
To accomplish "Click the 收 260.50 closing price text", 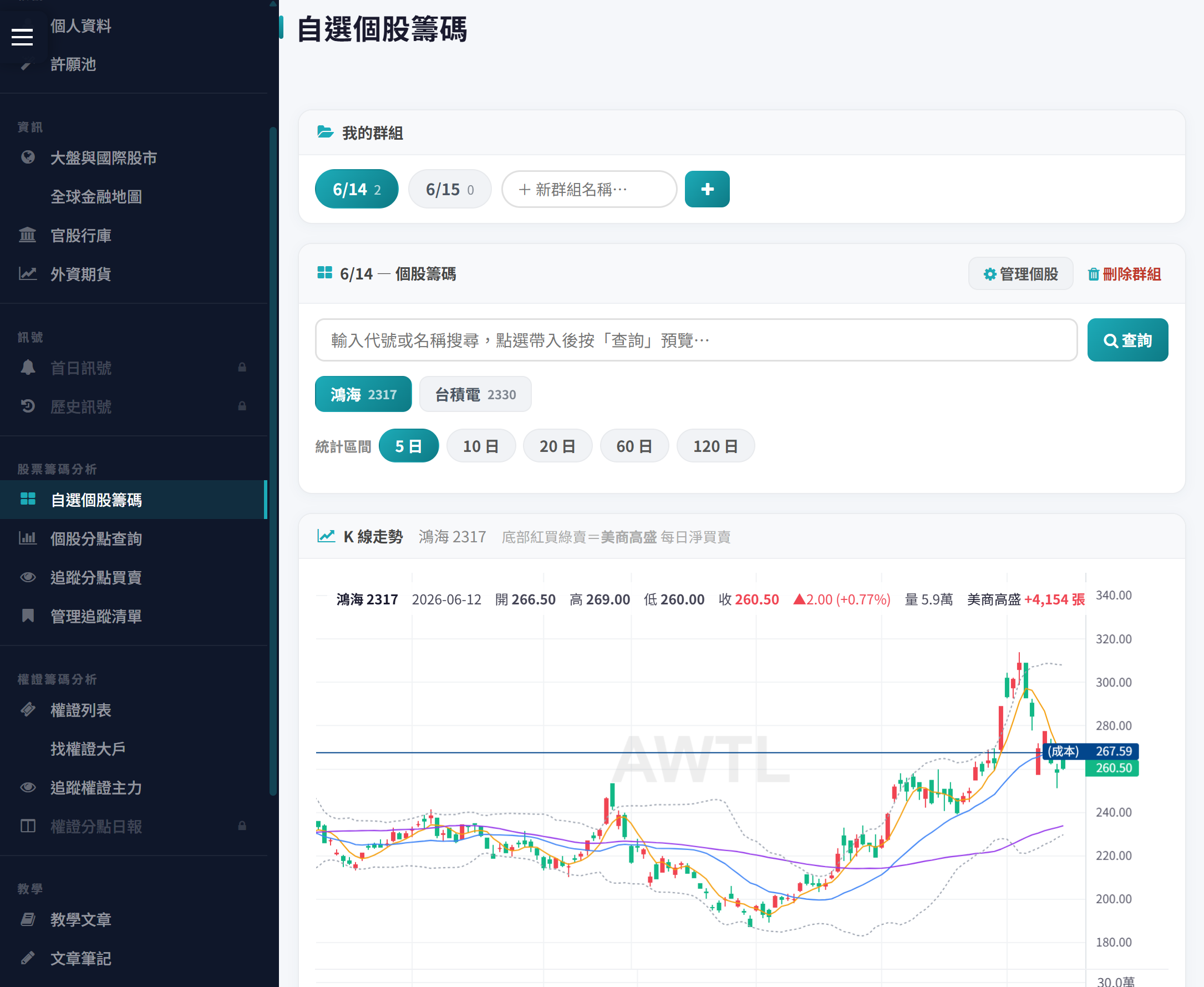I will (x=749, y=599).
